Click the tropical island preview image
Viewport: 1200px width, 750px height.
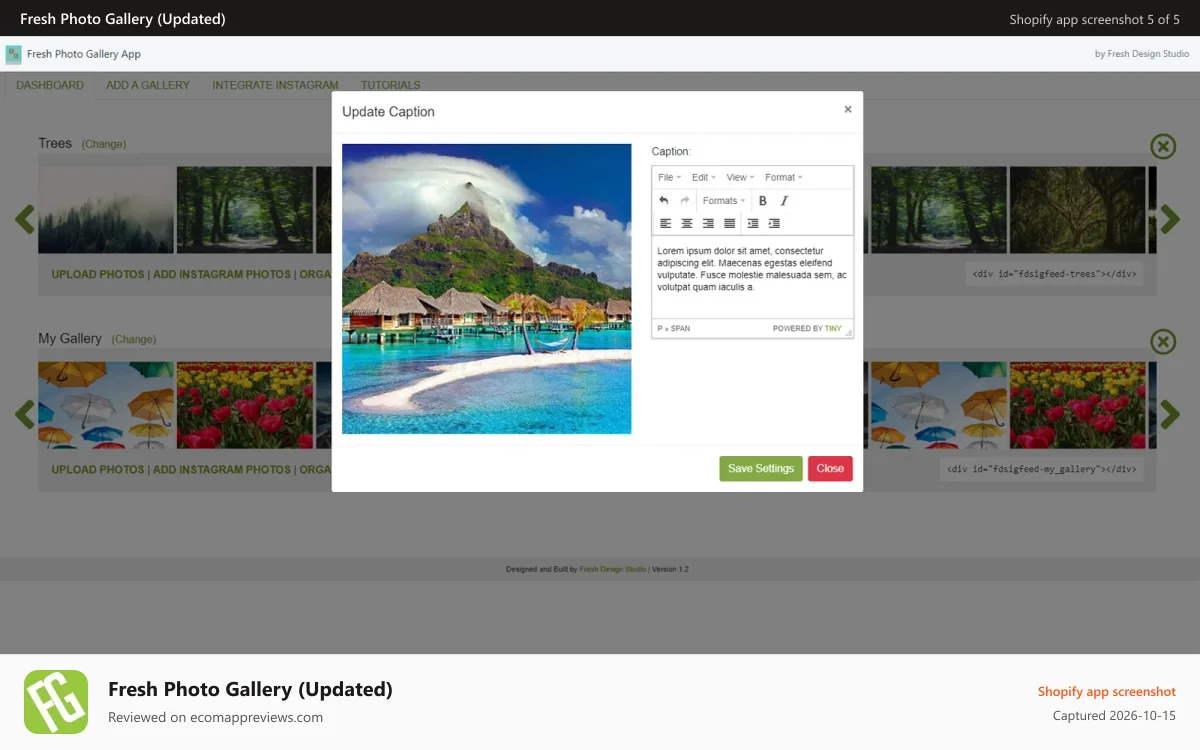(487, 289)
